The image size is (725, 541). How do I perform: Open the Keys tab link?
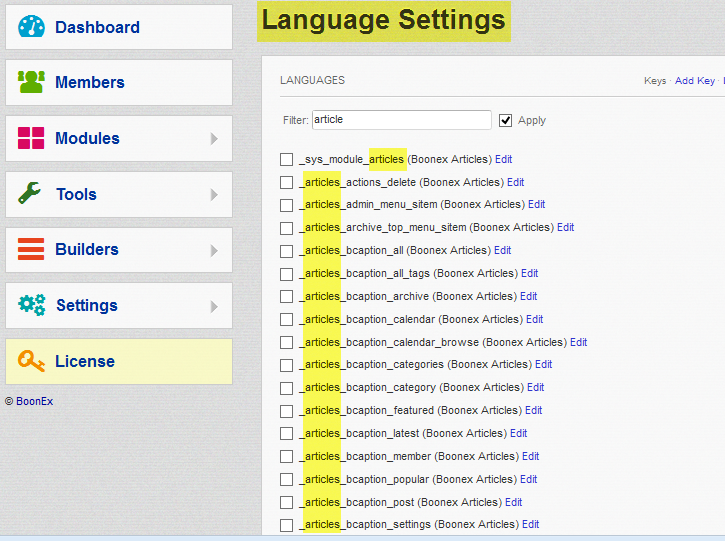coord(655,81)
